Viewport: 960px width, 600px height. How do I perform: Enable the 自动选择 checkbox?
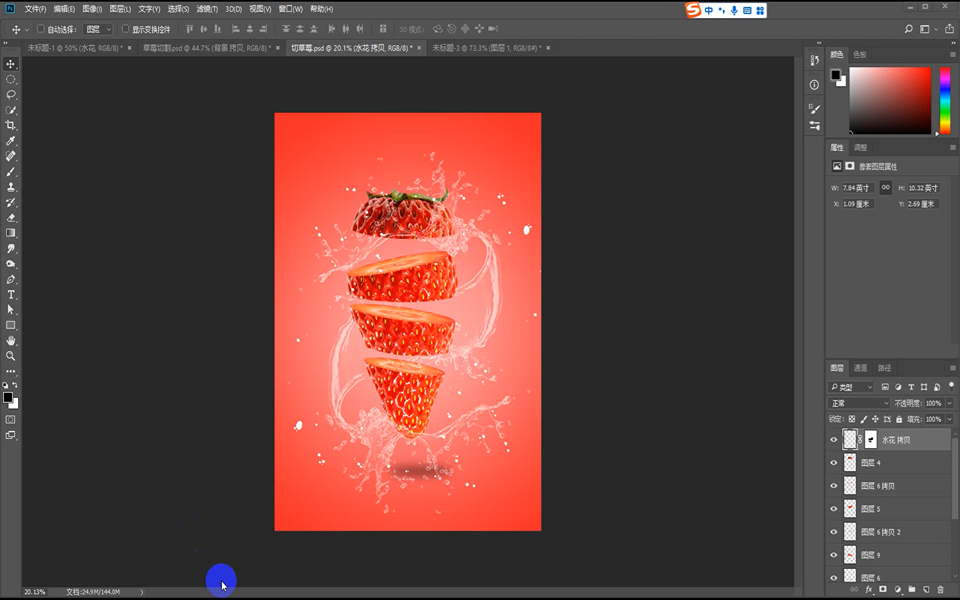click(41, 29)
